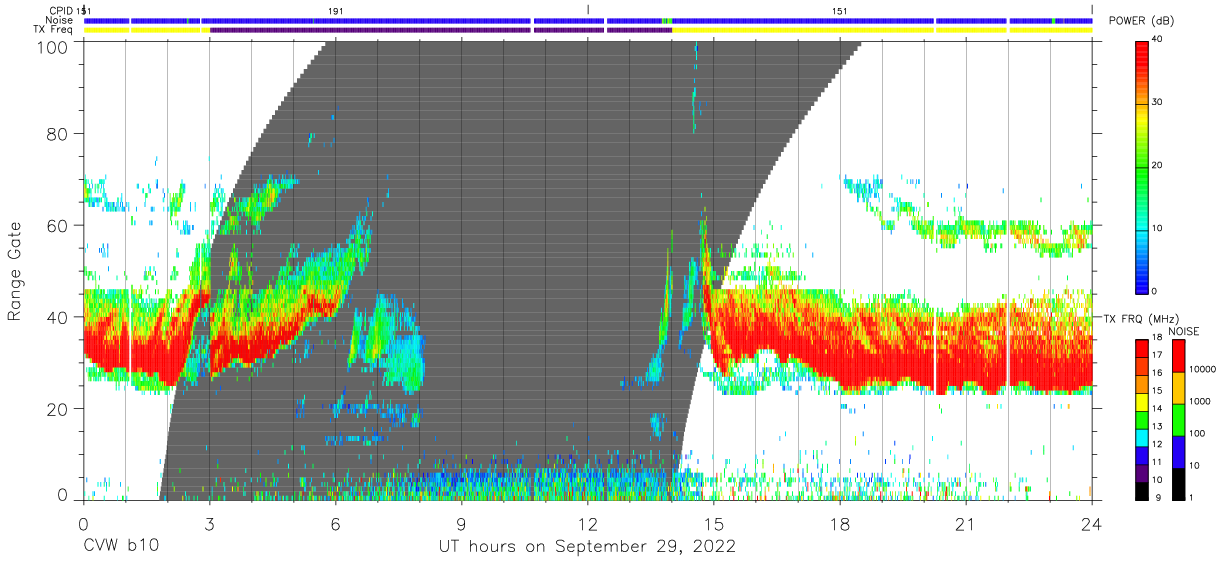Click the 12 tick on the UT hours axis
1228x567 pixels.
click(x=588, y=523)
